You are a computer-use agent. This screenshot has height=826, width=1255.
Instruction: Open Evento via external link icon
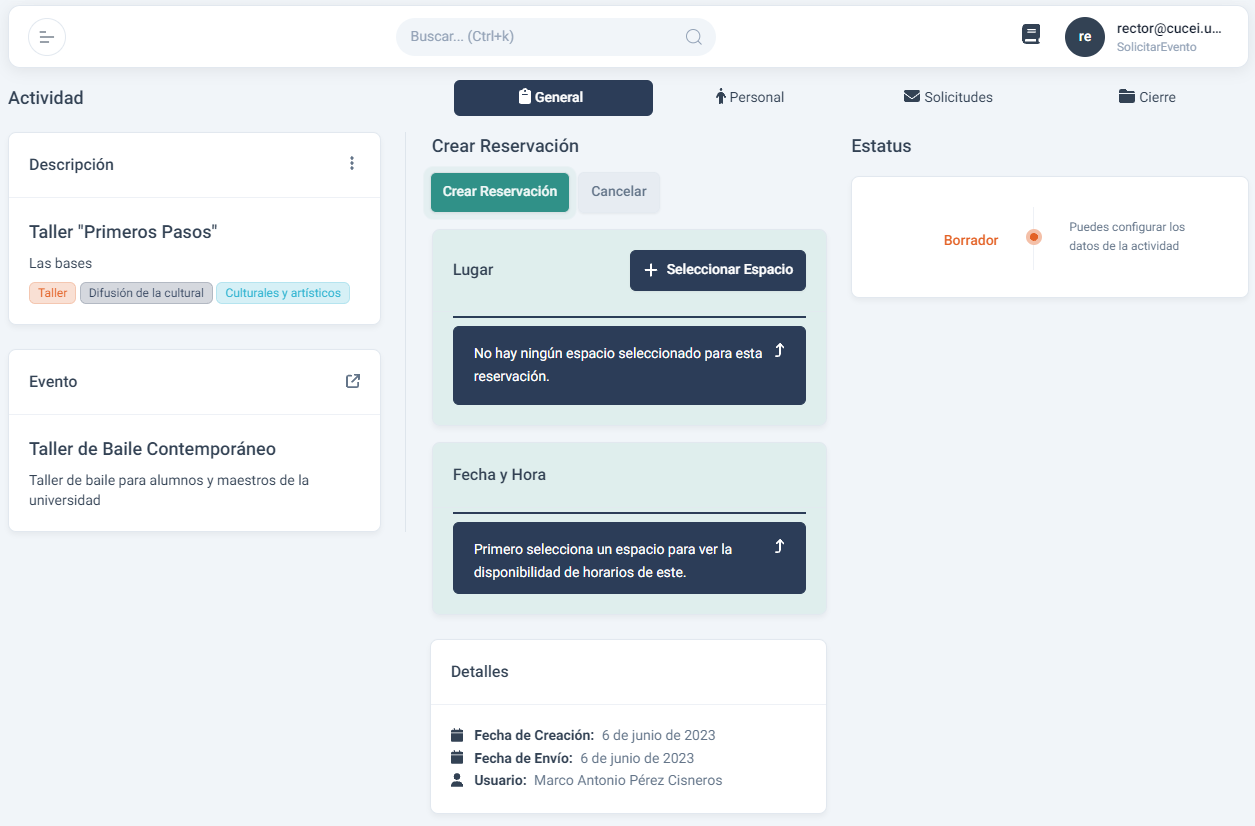352,381
